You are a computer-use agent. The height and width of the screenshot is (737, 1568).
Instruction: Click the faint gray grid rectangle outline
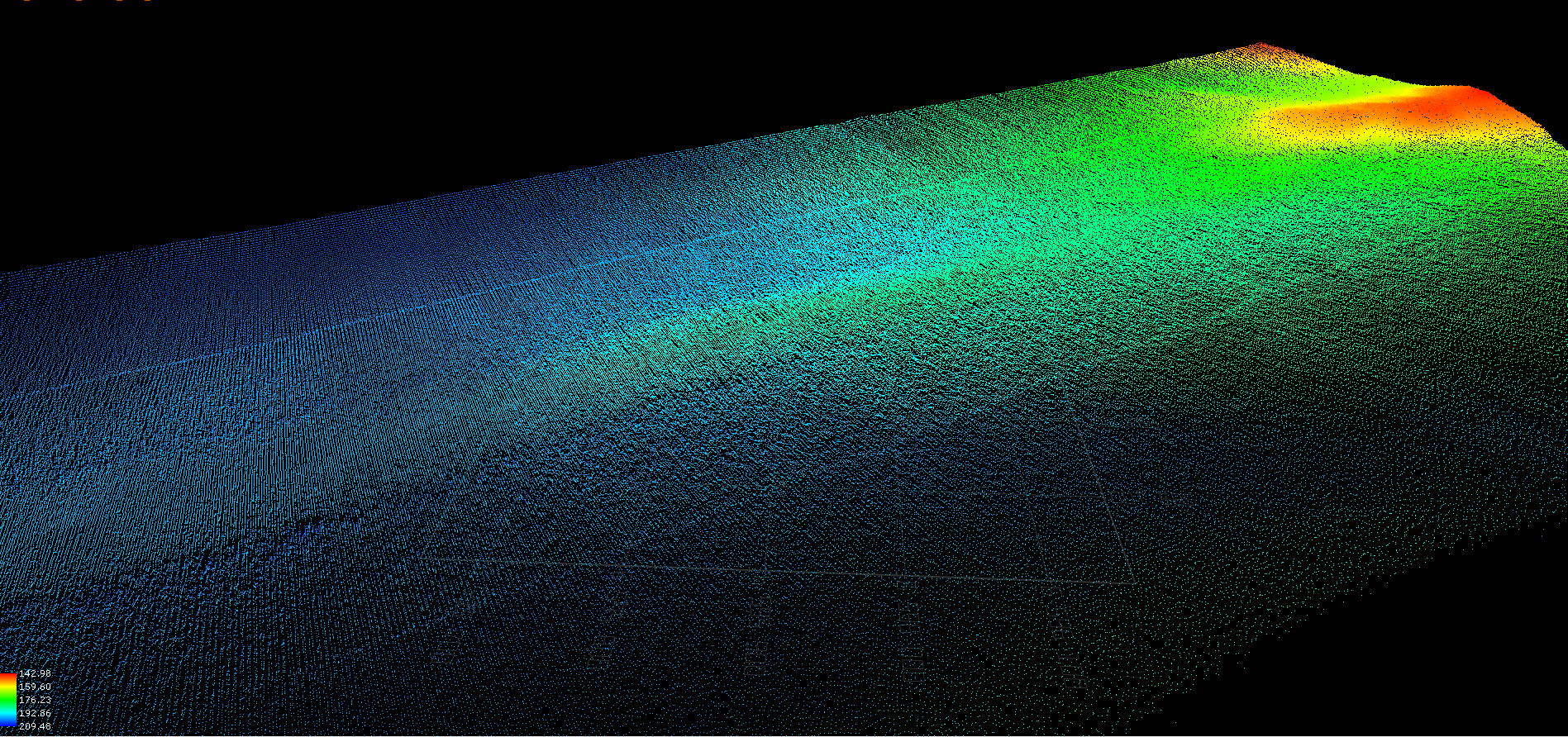point(777,570)
